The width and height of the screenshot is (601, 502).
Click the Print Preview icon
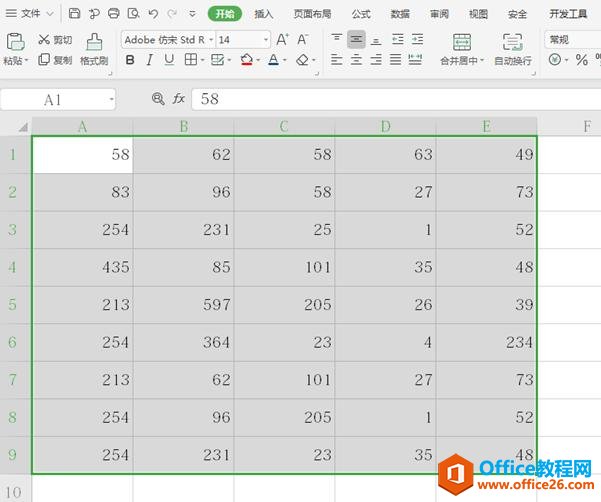point(133,14)
